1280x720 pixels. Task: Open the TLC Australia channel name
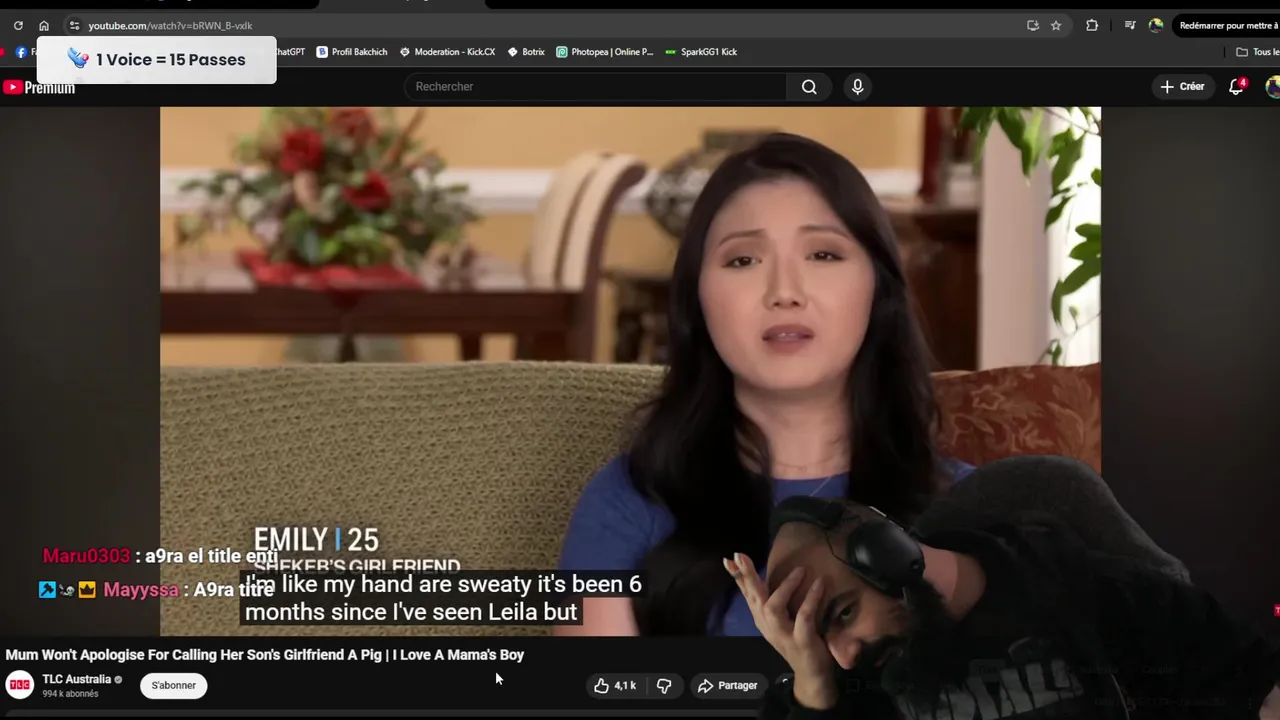tap(76, 679)
